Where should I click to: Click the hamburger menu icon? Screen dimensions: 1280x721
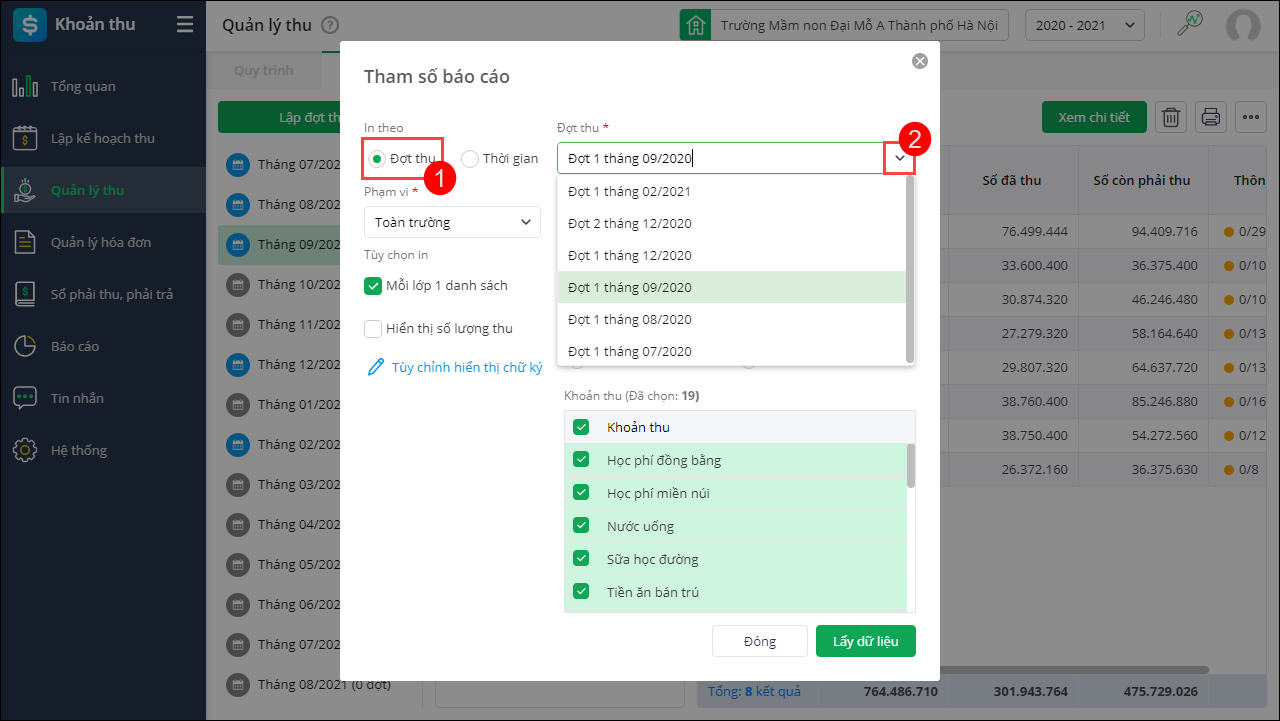(185, 25)
